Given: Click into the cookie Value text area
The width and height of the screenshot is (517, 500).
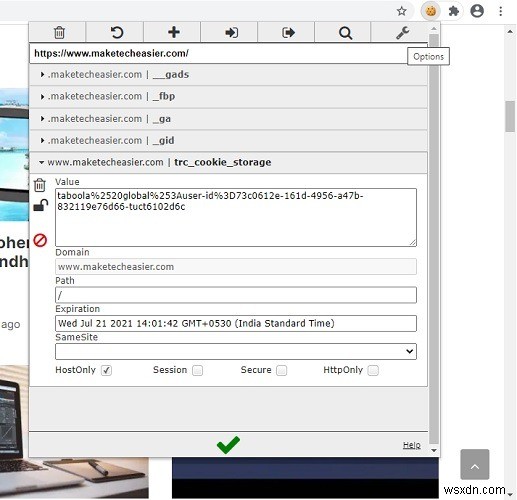Looking at the screenshot, I should tap(236, 217).
